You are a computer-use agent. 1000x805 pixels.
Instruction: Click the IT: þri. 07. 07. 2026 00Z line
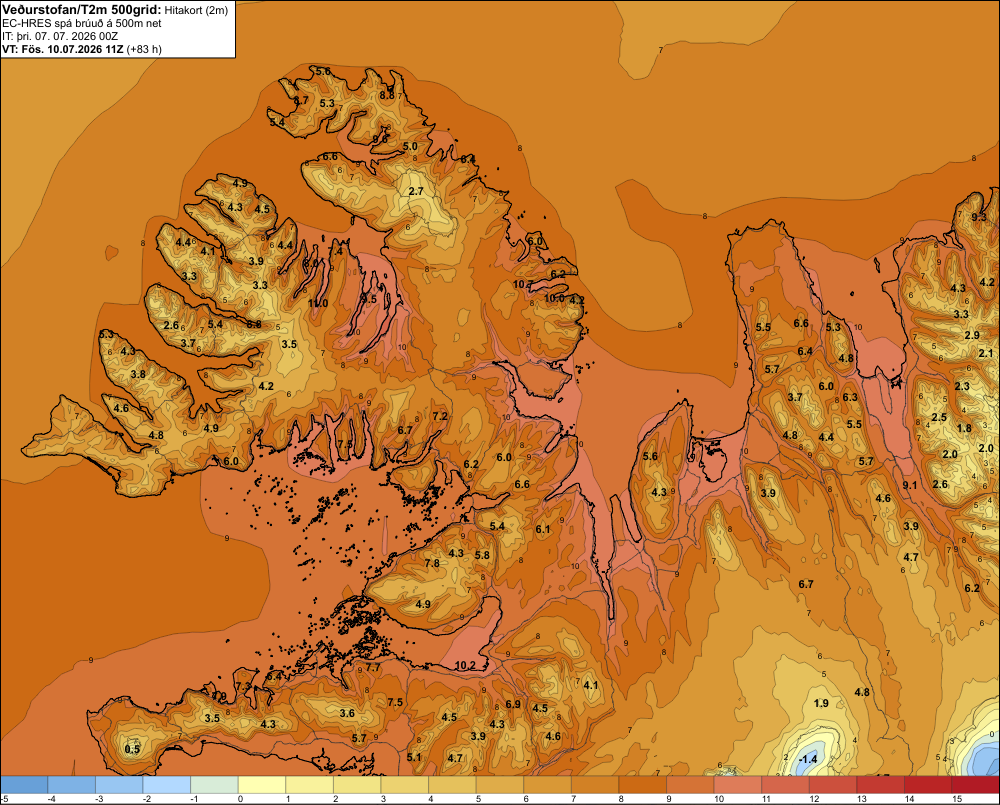point(61,36)
